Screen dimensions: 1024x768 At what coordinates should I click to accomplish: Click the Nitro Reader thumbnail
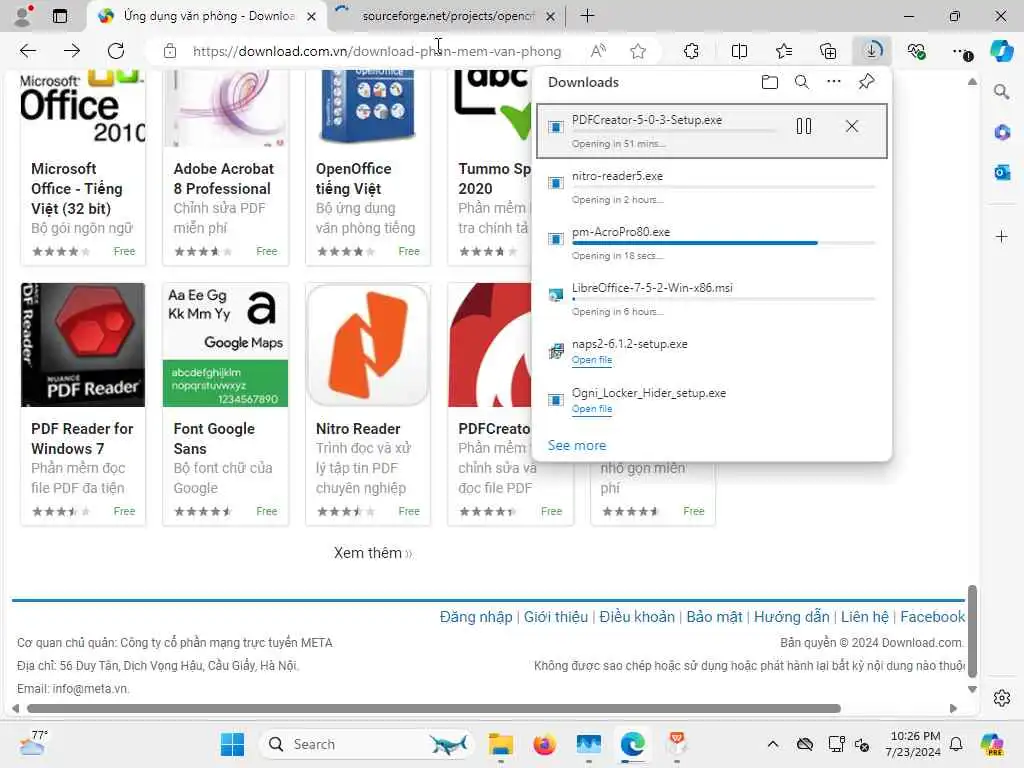(x=368, y=345)
